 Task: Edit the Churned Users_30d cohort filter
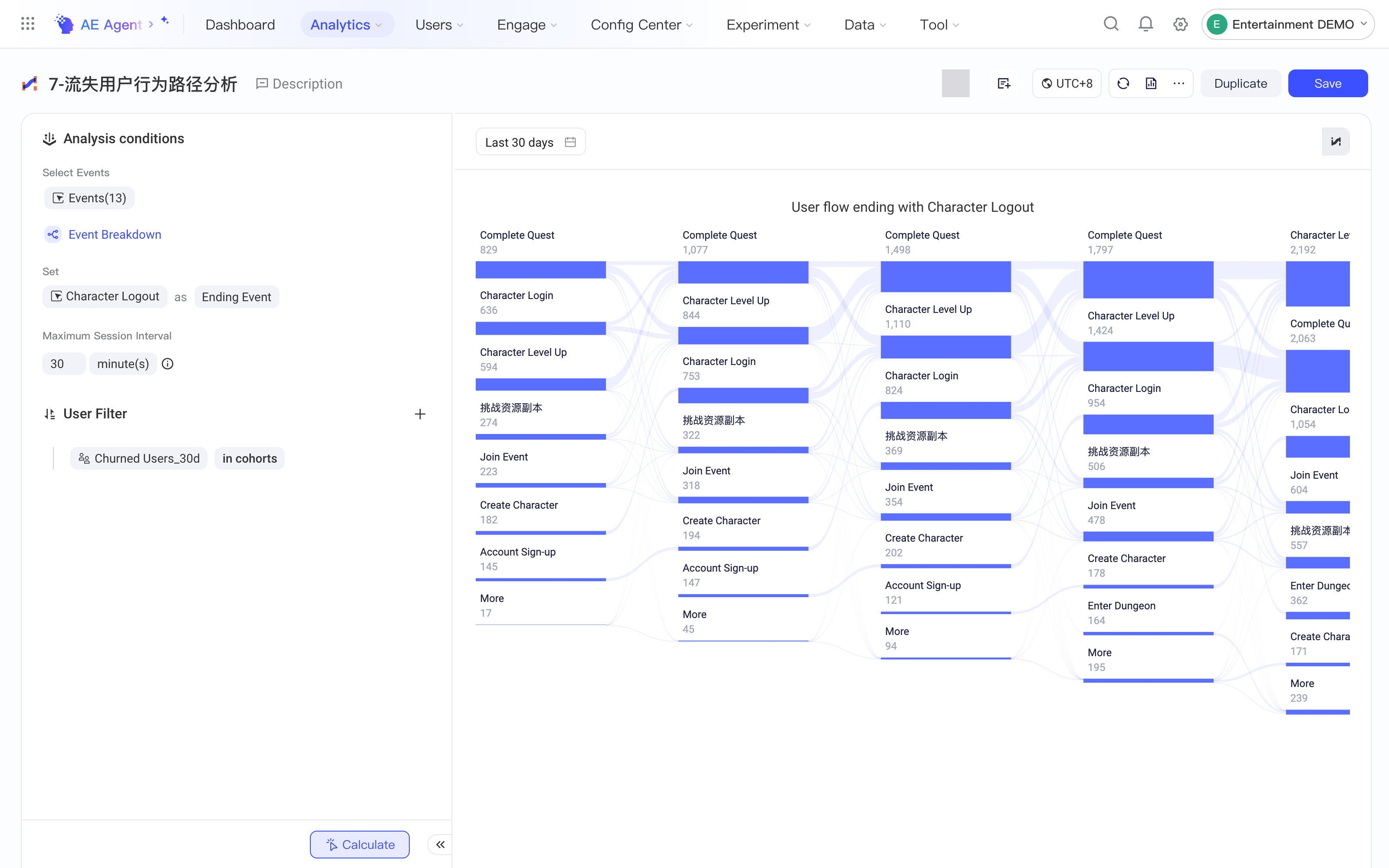pyautogui.click(x=139, y=458)
